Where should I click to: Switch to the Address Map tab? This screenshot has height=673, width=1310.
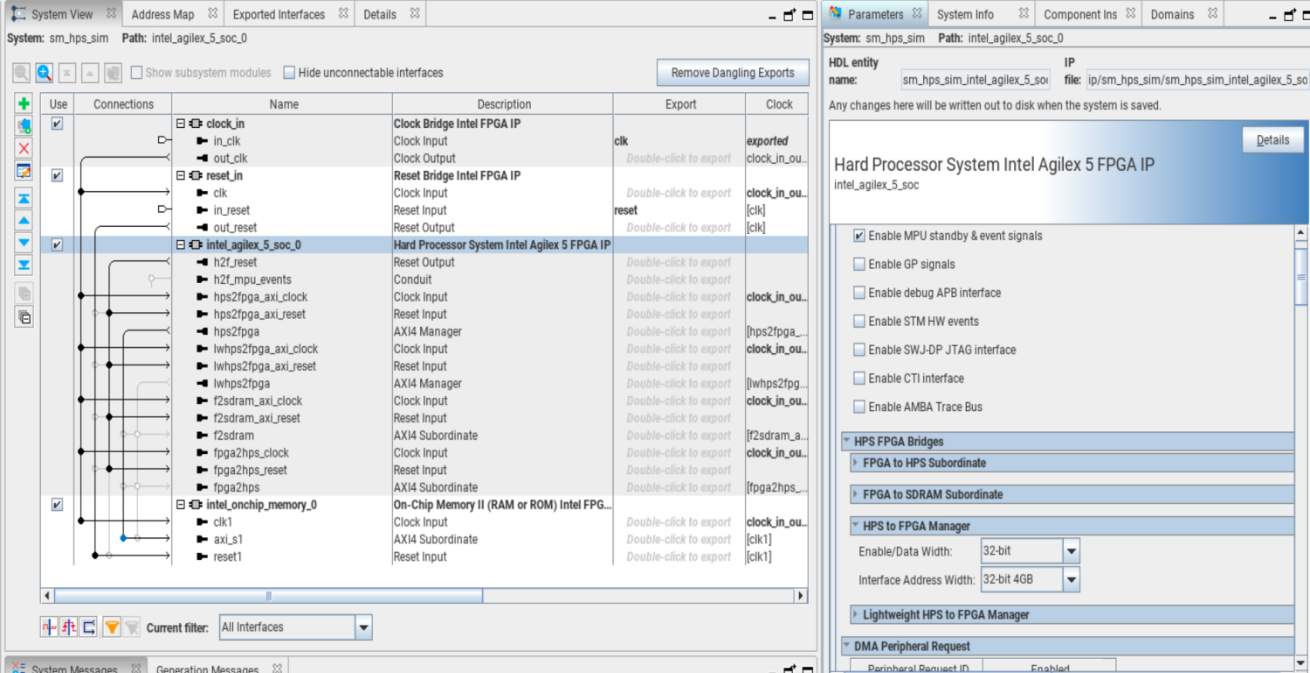(162, 15)
